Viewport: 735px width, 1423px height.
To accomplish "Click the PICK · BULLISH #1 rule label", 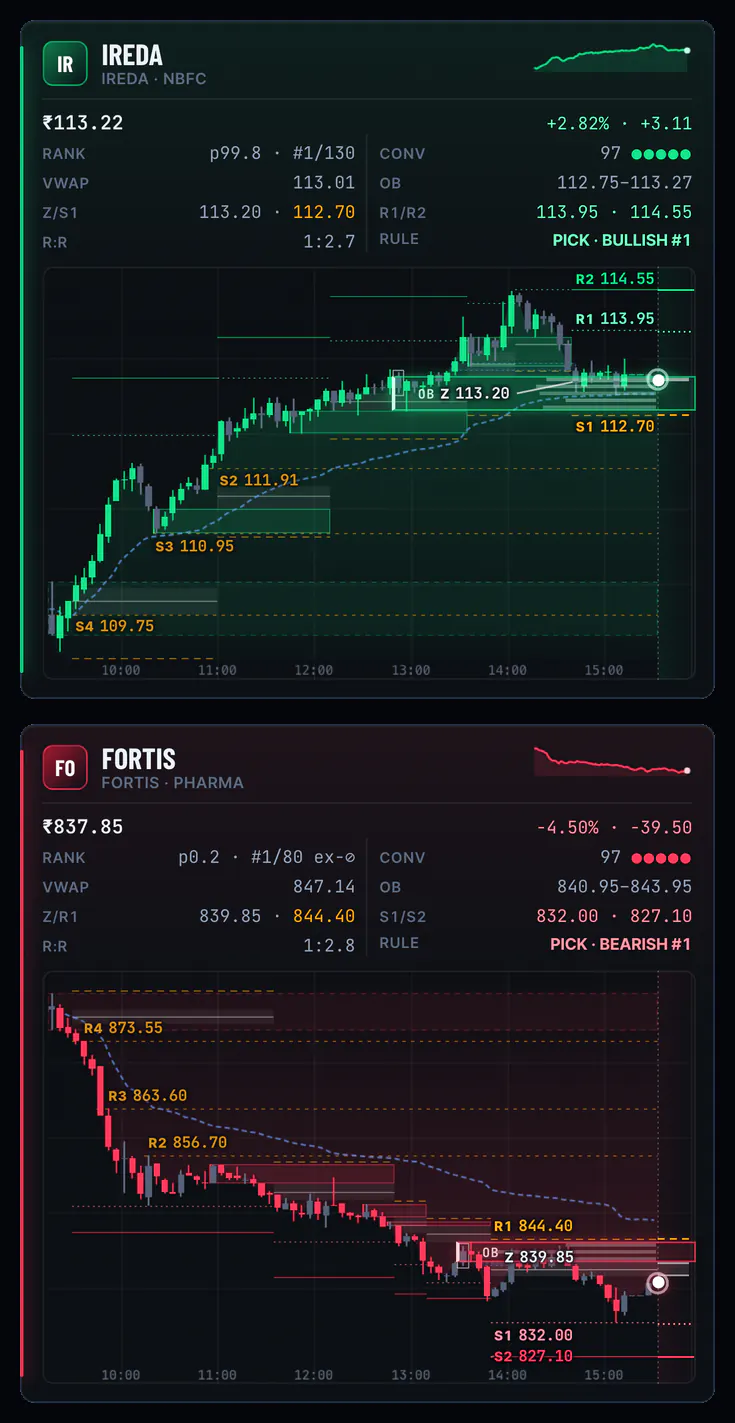I will 621,241.
